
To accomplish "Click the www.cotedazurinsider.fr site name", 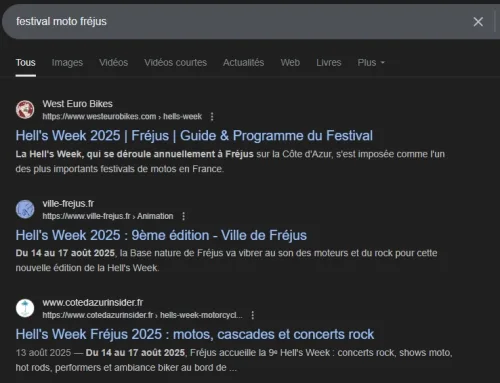I will click(x=93, y=303).
